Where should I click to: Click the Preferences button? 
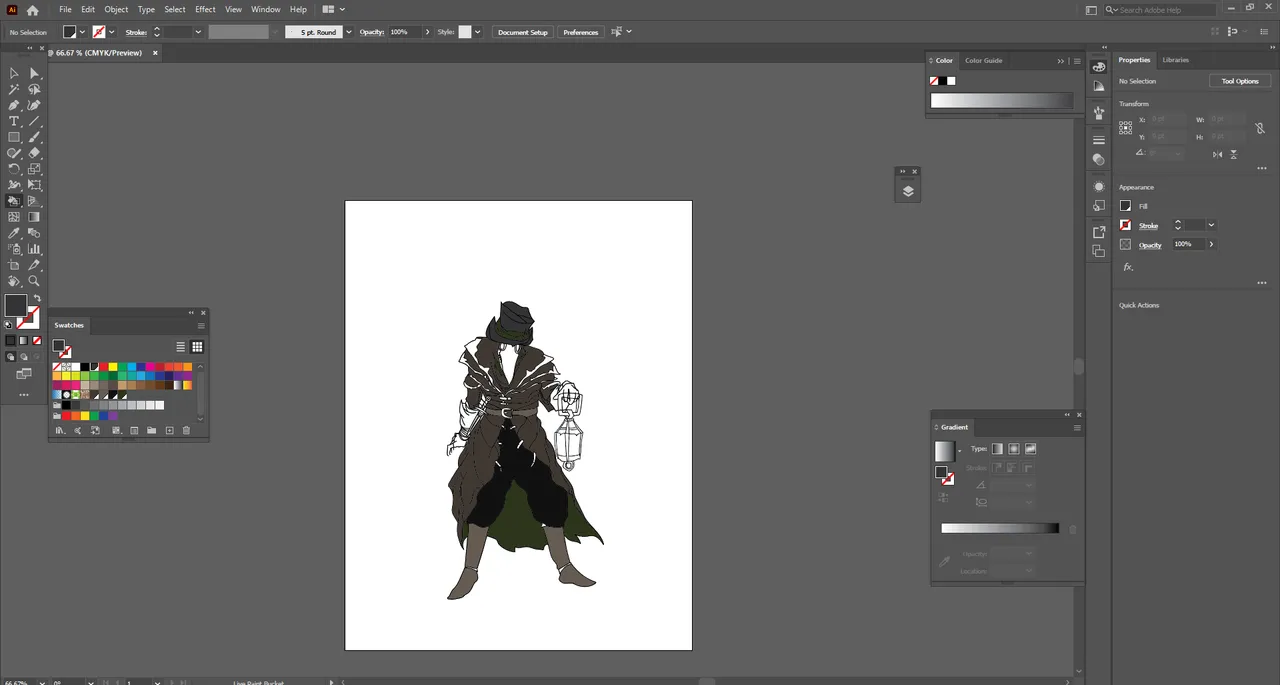pyautogui.click(x=581, y=32)
